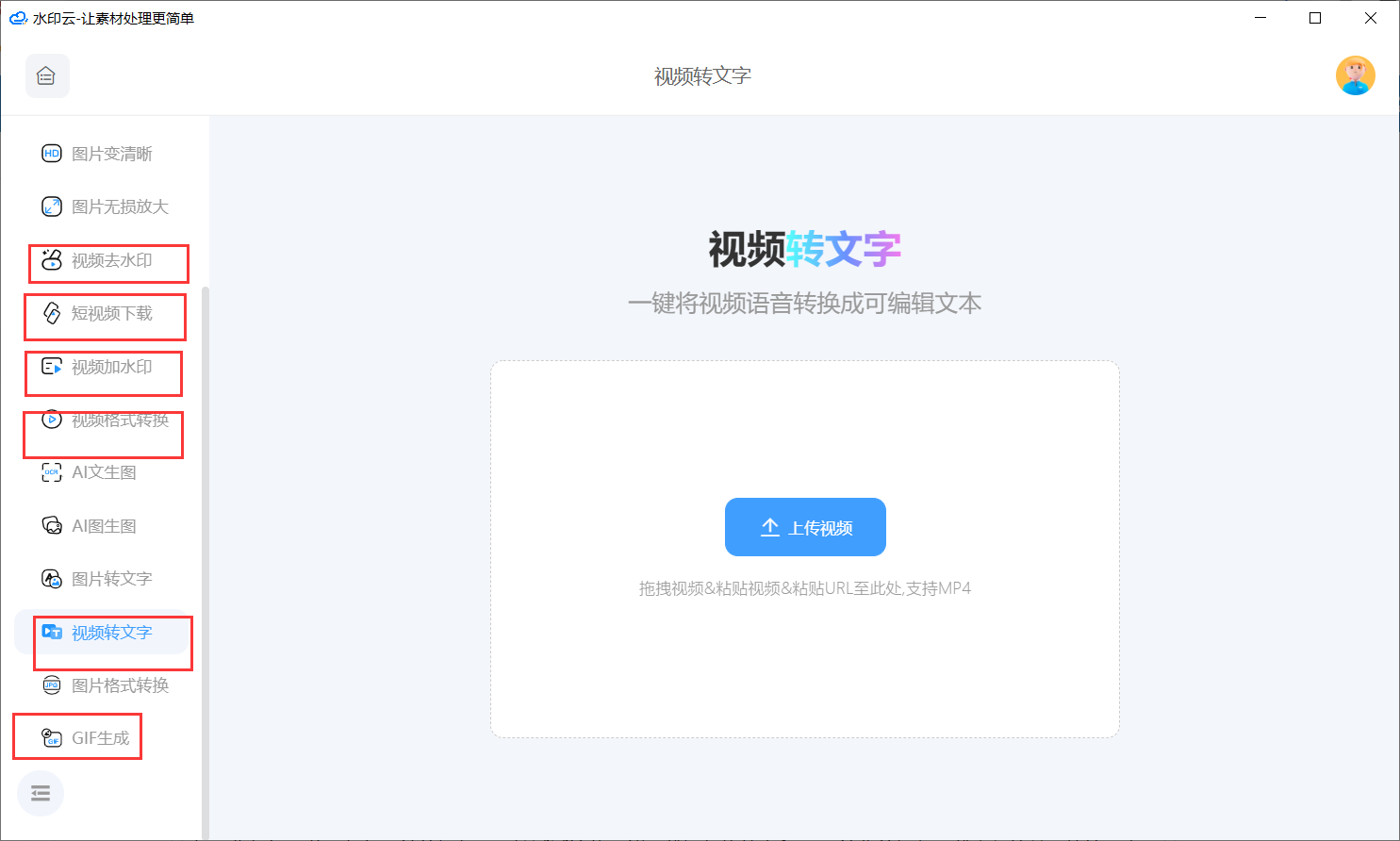
Task: Click the dashed video drop area
Action: [804, 424]
